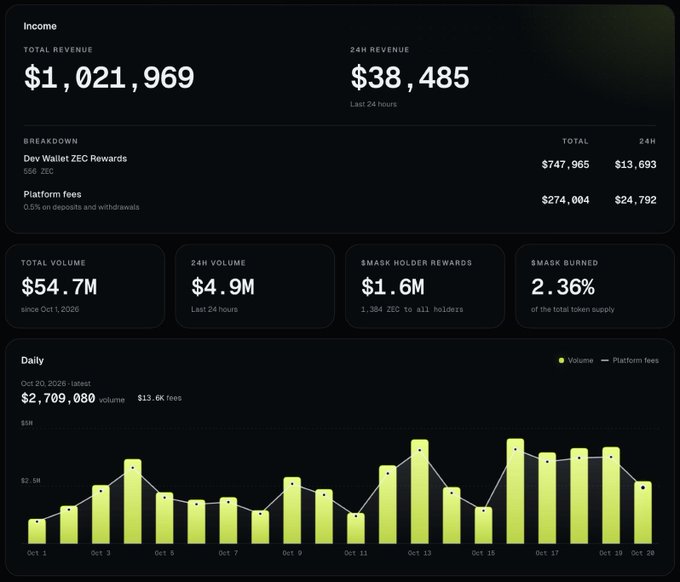The image size is (680, 582).
Task: Click the Volume legend dot
Action: [561, 360]
